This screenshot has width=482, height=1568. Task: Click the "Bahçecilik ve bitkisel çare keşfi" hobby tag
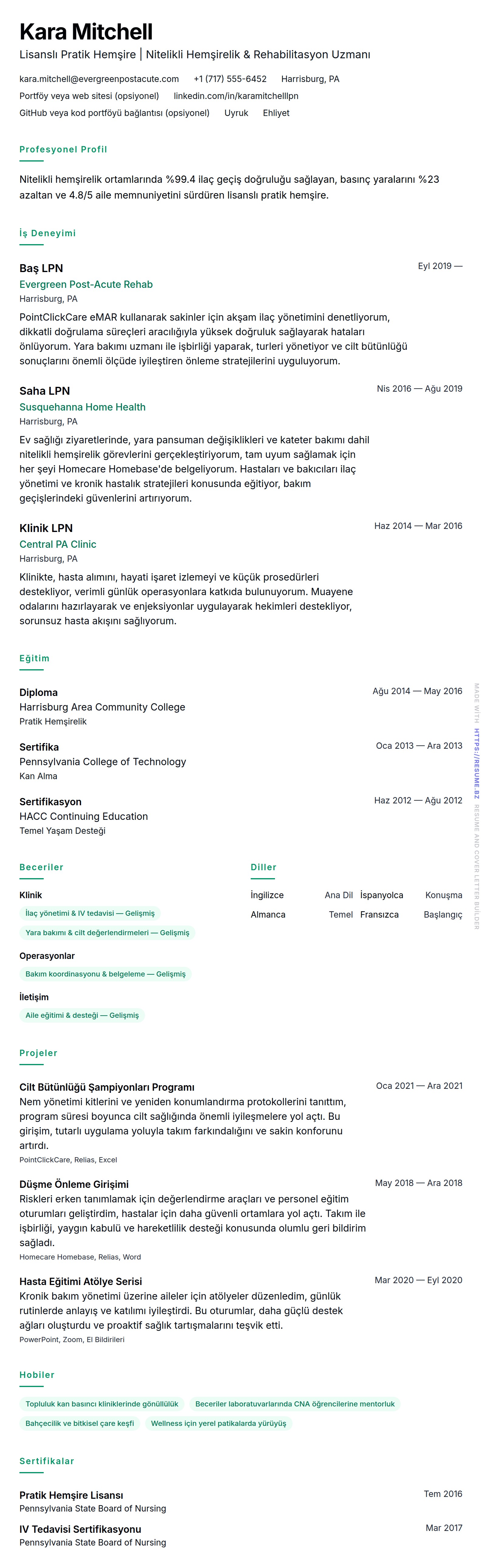(x=80, y=1423)
